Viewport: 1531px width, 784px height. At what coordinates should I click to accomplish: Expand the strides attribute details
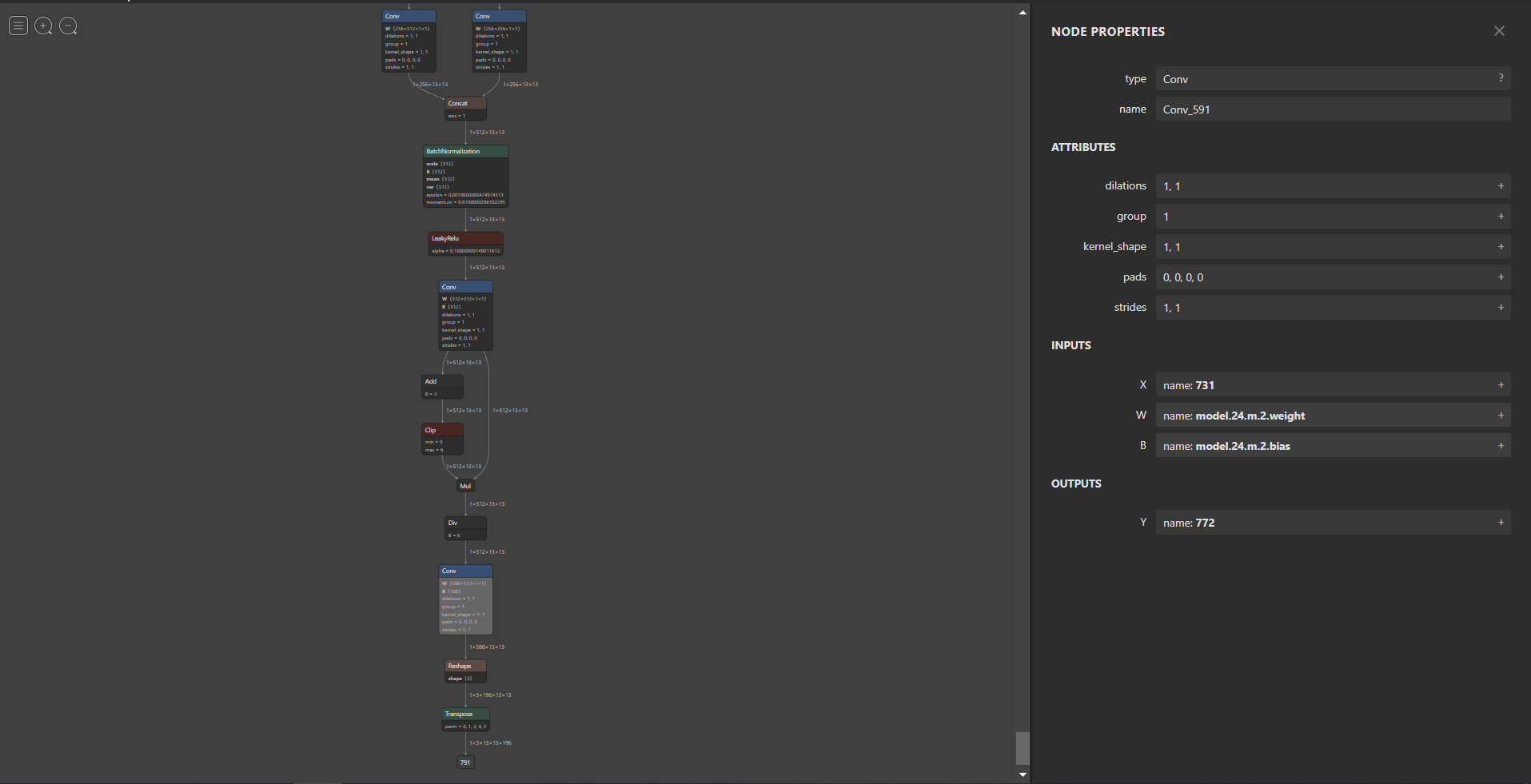pyautogui.click(x=1501, y=308)
